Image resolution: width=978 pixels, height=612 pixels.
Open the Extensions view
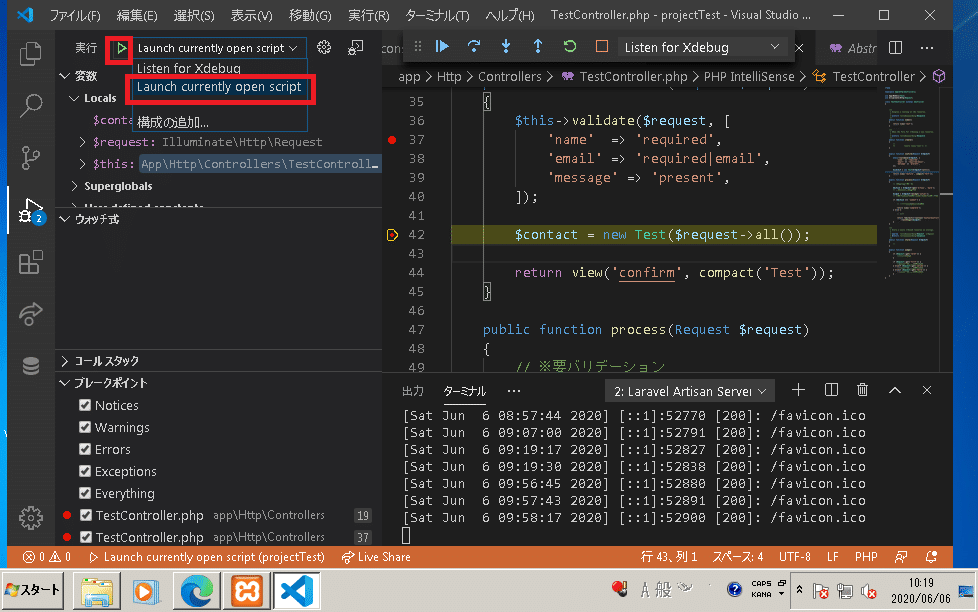[31, 262]
